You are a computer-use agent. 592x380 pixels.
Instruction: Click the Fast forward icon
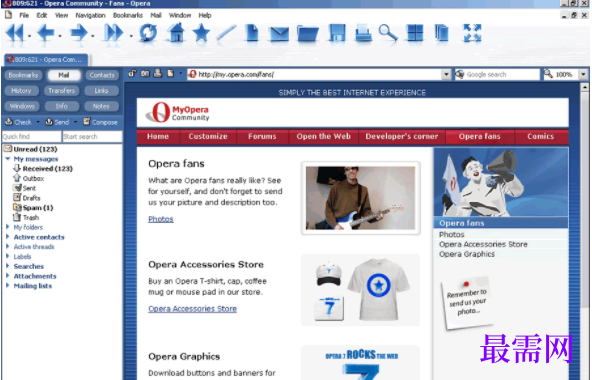coord(114,32)
